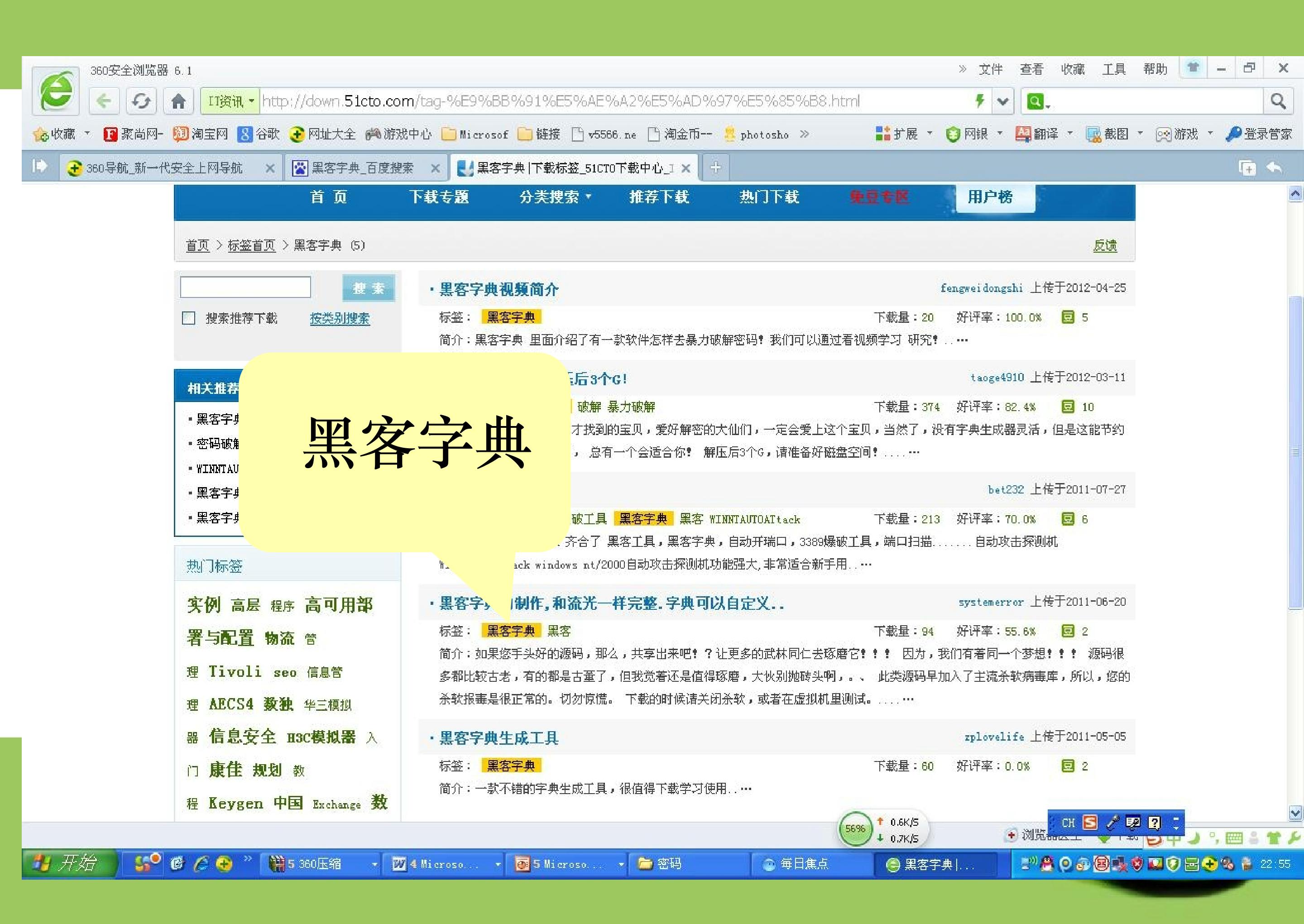Expand the address bar history dropdown arrow
1304x924 pixels.
click(1002, 102)
